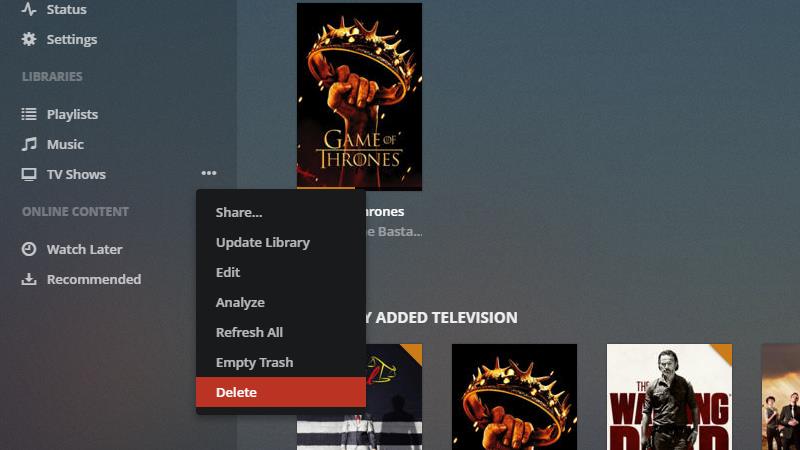800x450 pixels.
Task: Open the Recommended sidebar label
Action: tap(94, 280)
